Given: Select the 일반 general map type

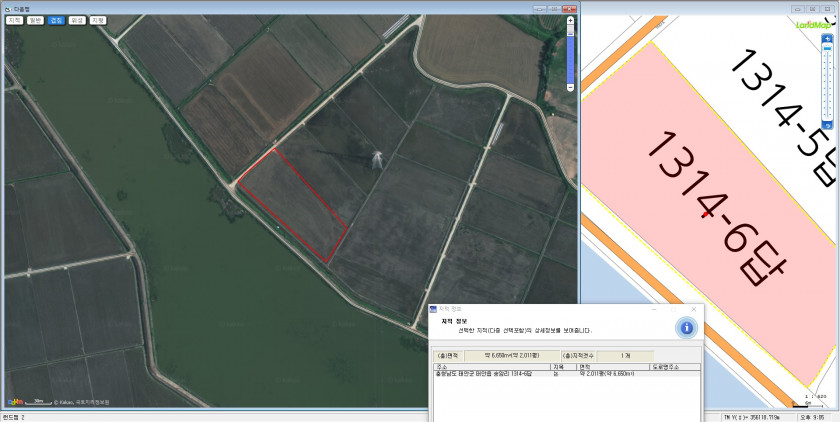Looking at the screenshot, I should [x=36, y=20].
